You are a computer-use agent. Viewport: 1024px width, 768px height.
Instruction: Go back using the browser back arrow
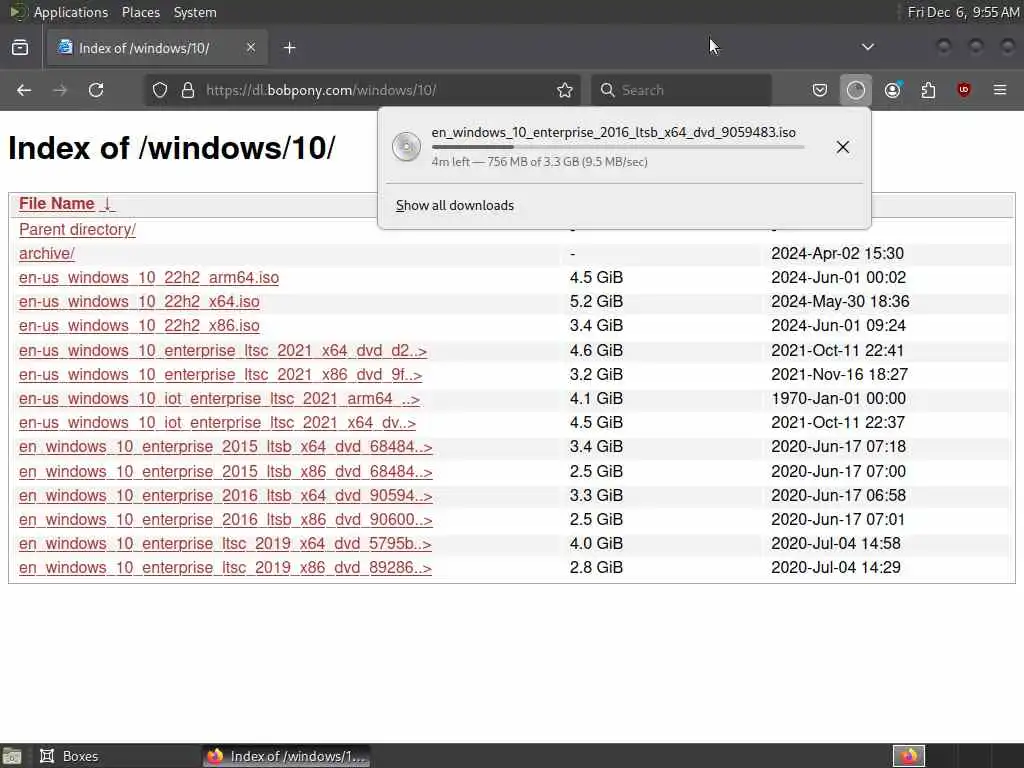pyautogui.click(x=24, y=90)
